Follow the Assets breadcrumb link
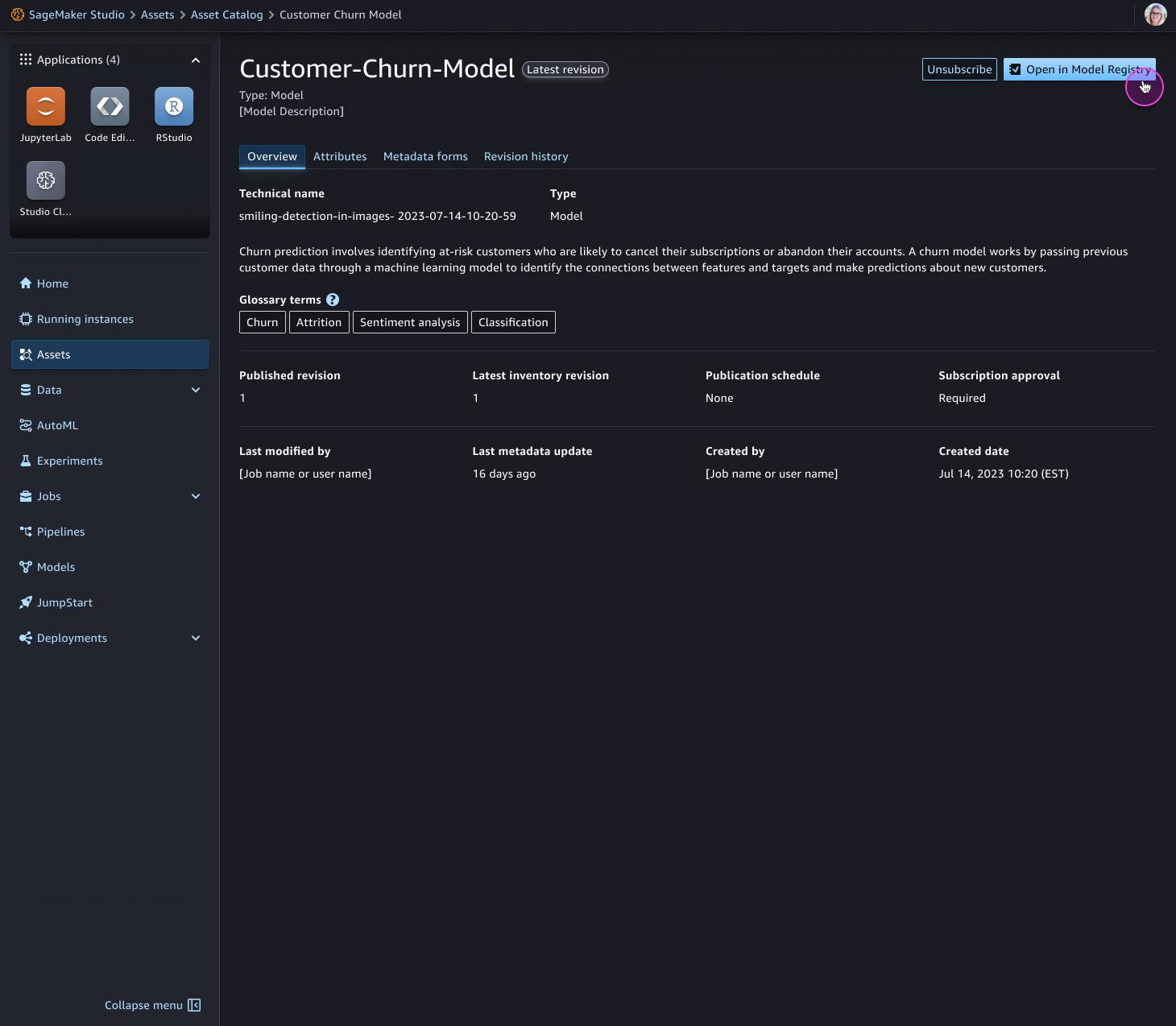The width and height of the screenshot is (1176, 1026). click(158, 14)
